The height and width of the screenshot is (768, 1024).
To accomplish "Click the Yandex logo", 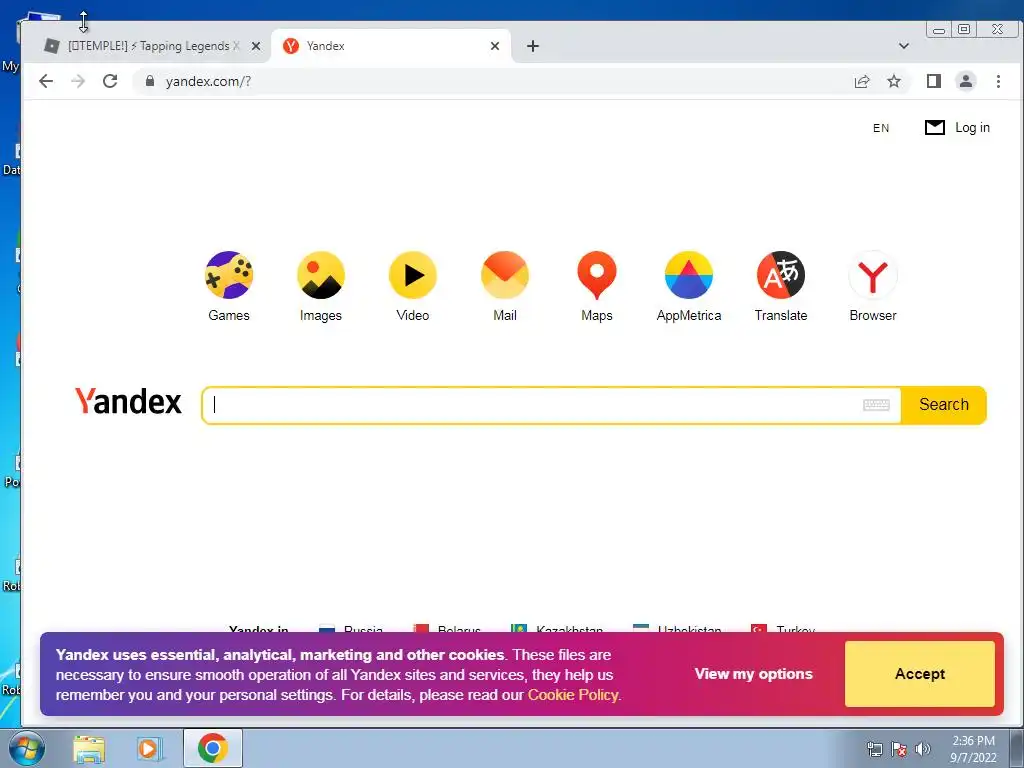I will (128, 402).
